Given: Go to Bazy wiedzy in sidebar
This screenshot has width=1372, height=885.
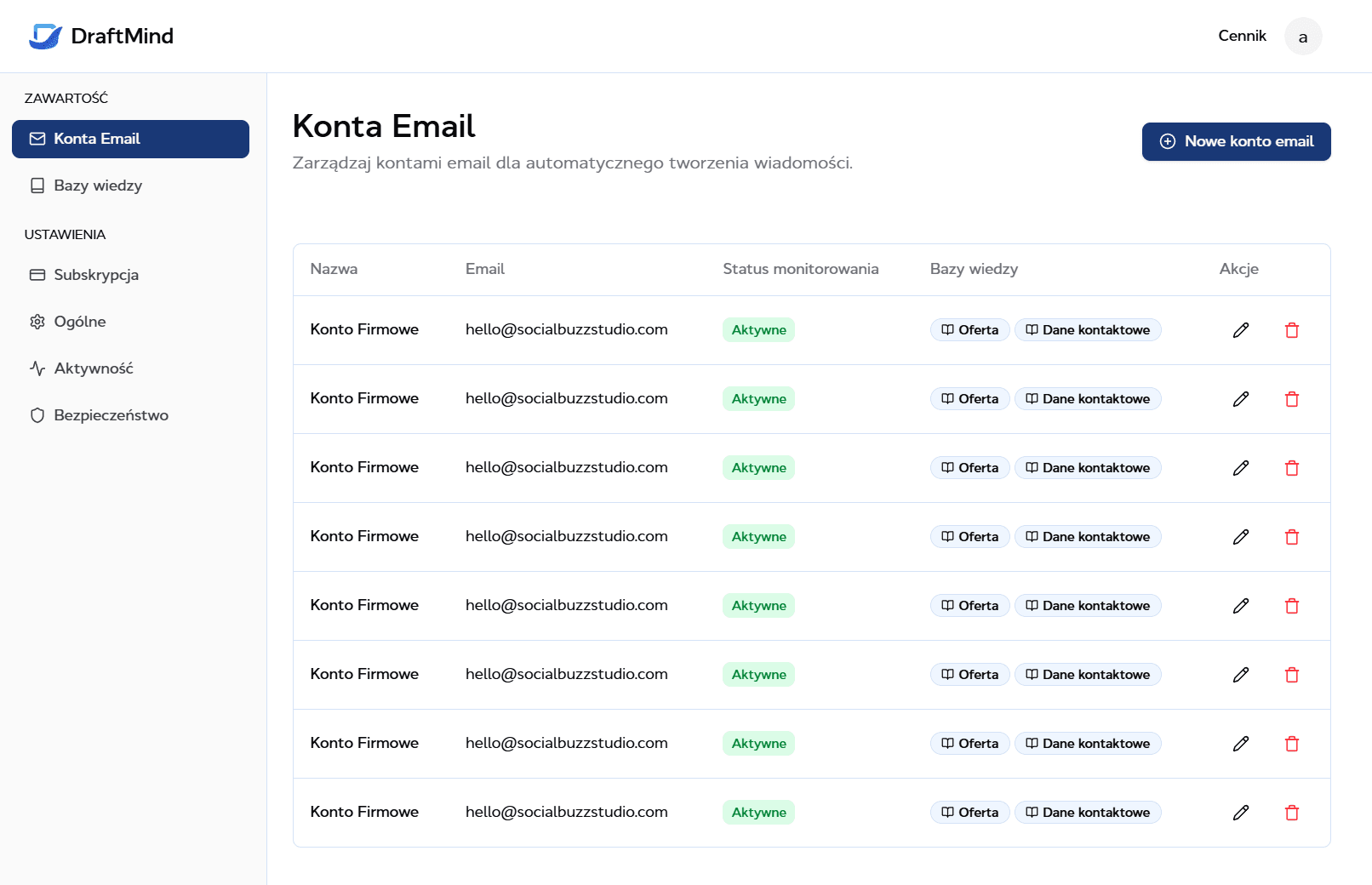Looking at the screenshot, I should click(98, 186).
